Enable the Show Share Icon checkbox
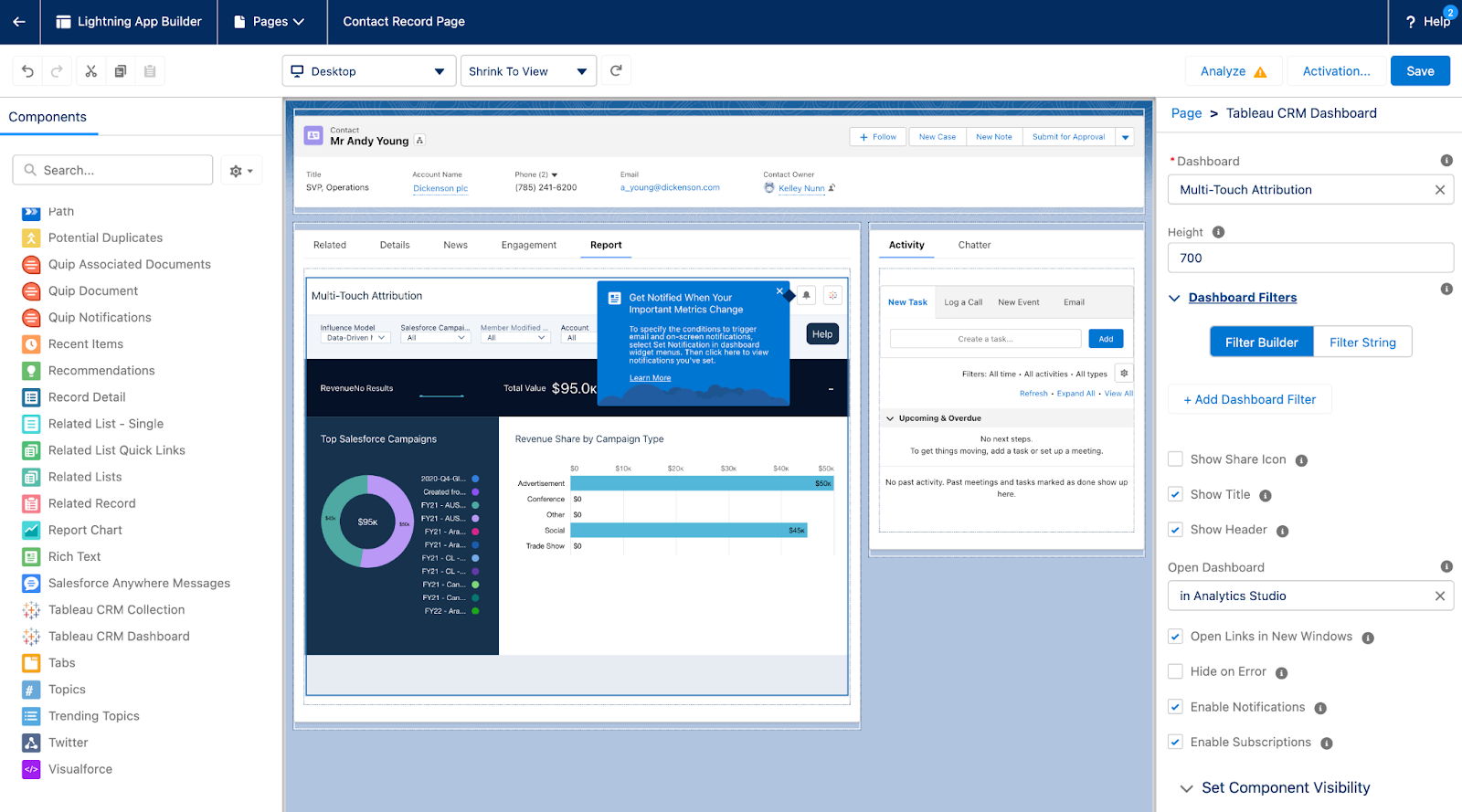1462x812 pixels. (1176, 459)
